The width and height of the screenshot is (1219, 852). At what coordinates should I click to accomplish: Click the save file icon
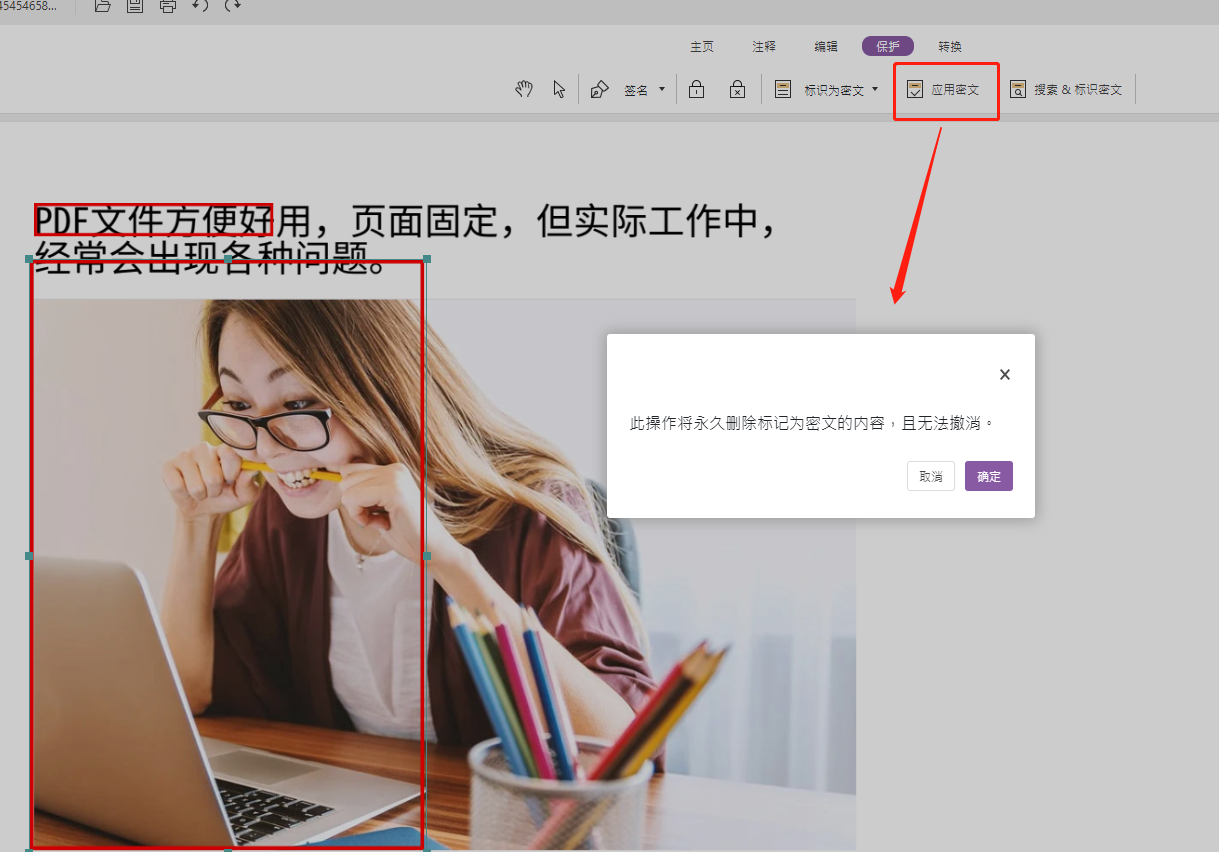(x=134, y=6)
